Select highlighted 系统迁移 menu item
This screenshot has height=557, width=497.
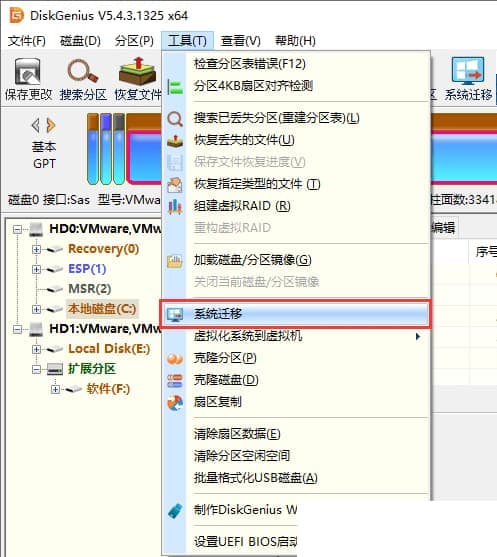click(x=296, y=314)
